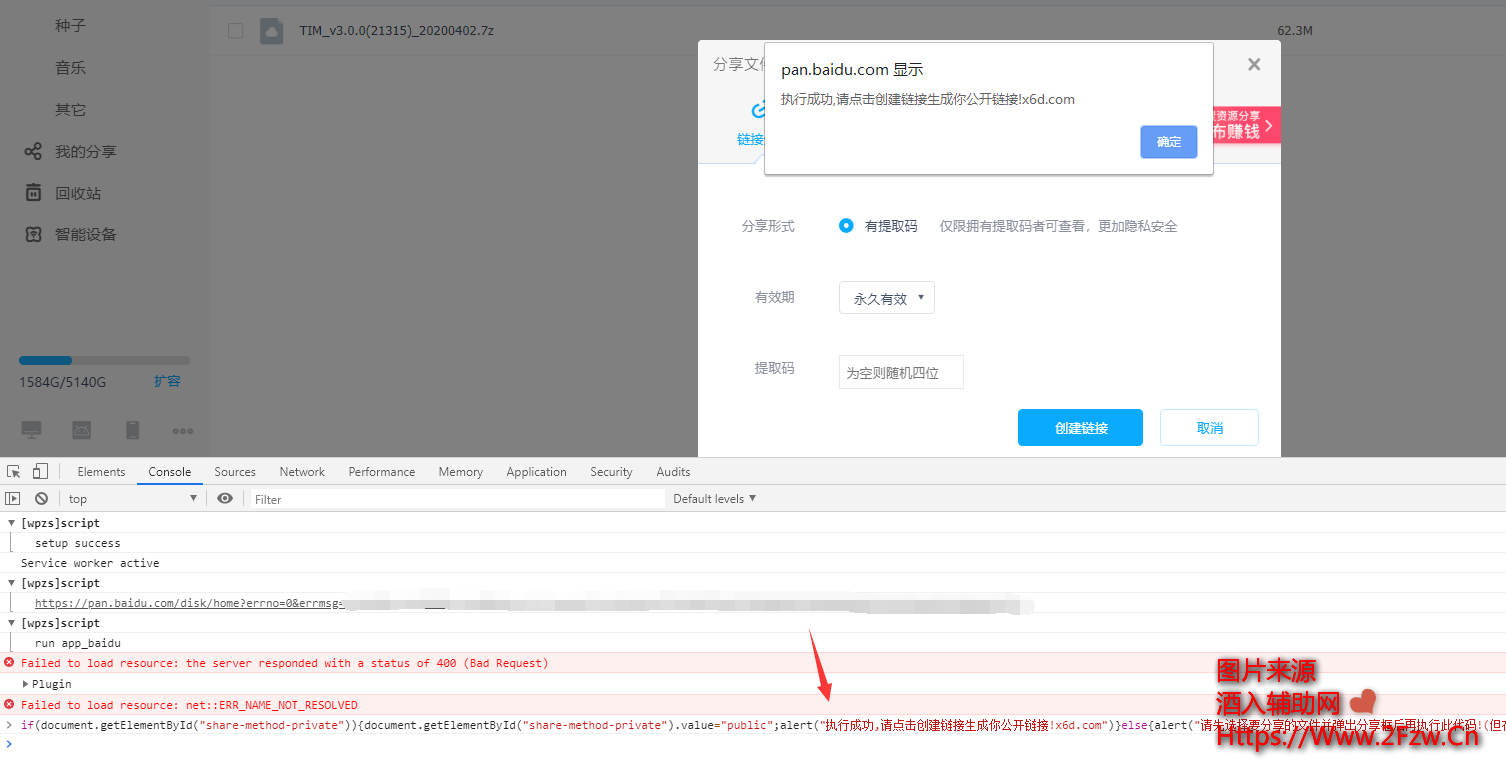Show the console sidebar panel icon

13,498
